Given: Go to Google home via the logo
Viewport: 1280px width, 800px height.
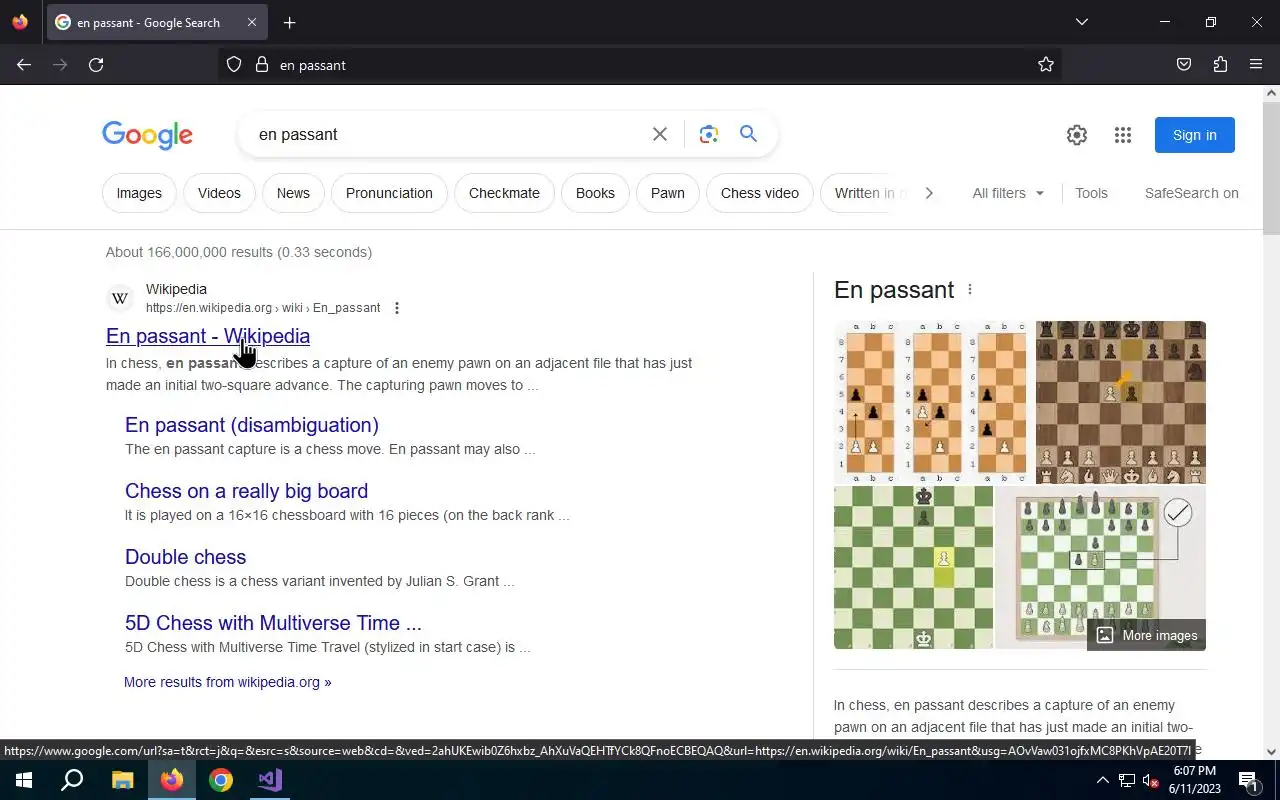Looking at the screenshot, I should [x=147, y=135].
